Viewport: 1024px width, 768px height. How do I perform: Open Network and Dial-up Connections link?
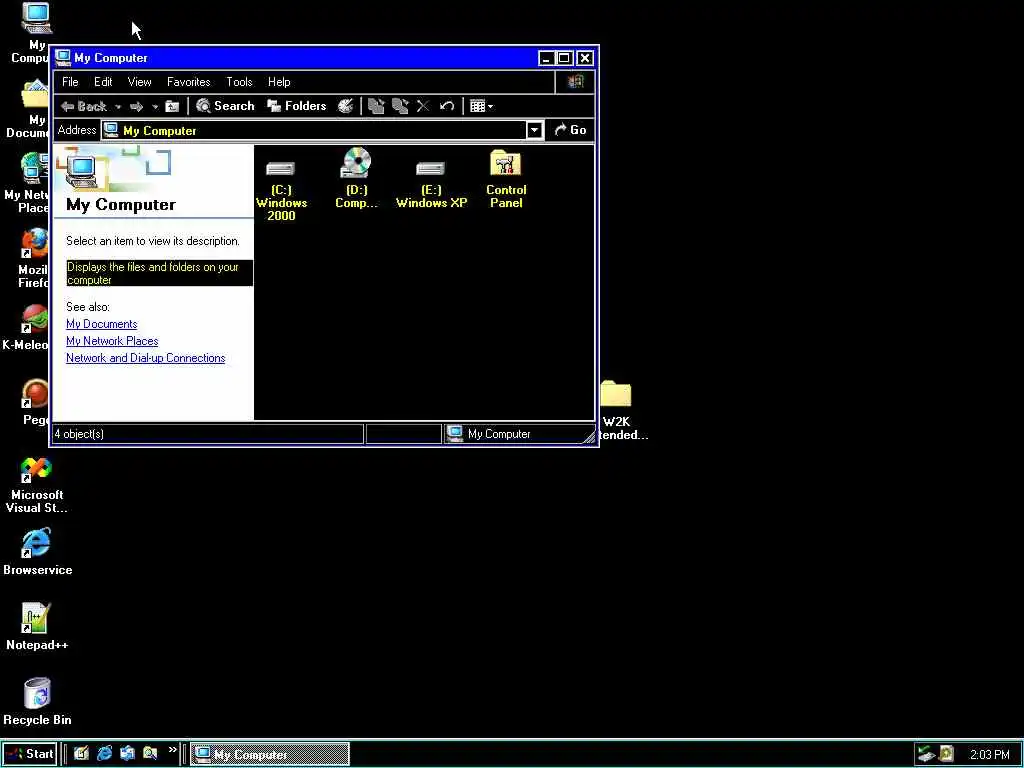tap(146, 358)
